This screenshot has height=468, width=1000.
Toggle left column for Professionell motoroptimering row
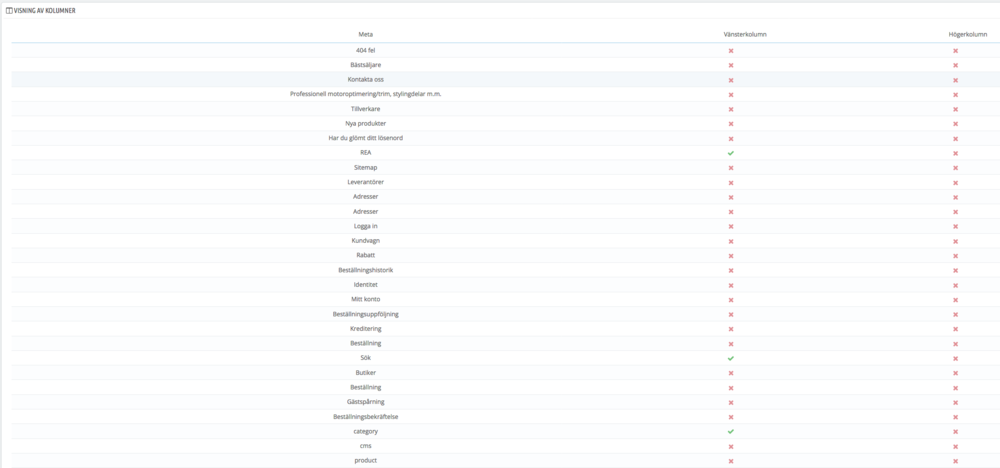tap(731, 95)
